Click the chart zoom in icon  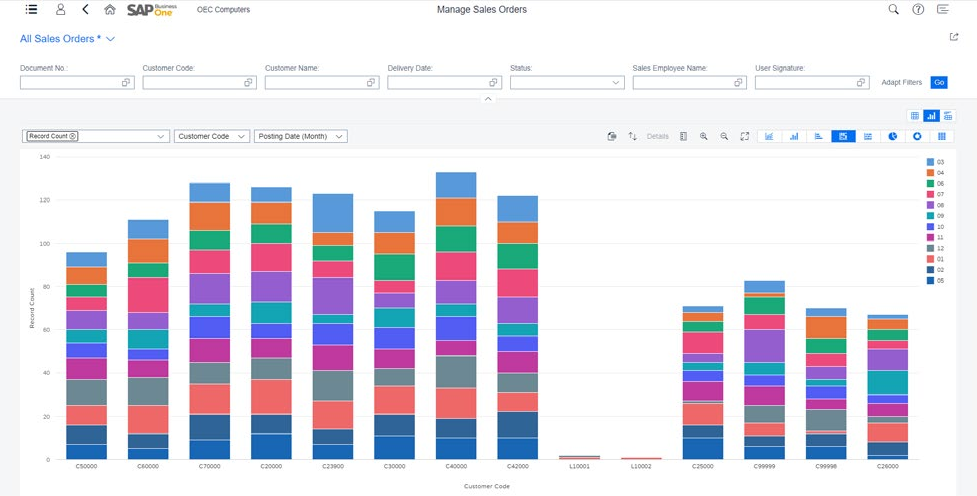704,136
